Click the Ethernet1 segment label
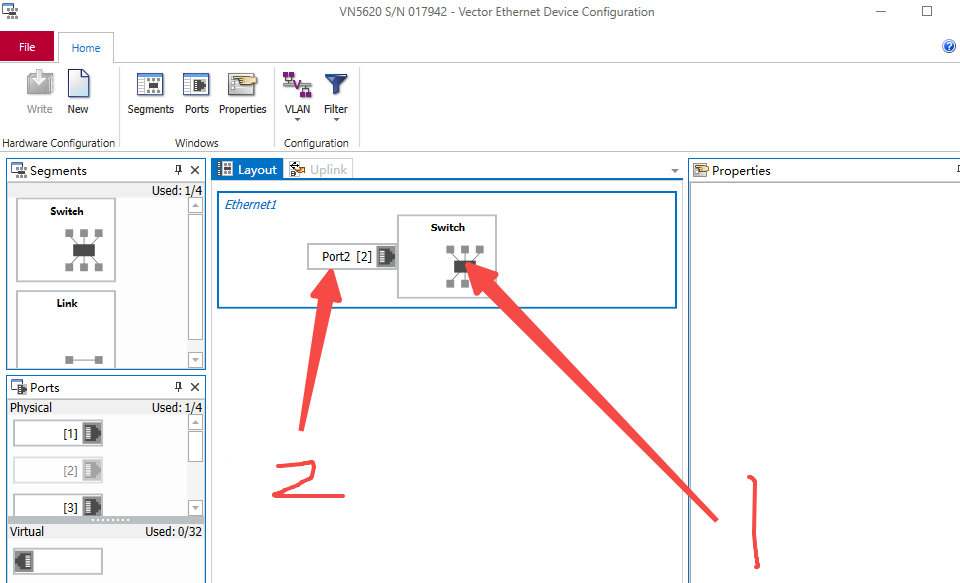 (x=250, y=205)
